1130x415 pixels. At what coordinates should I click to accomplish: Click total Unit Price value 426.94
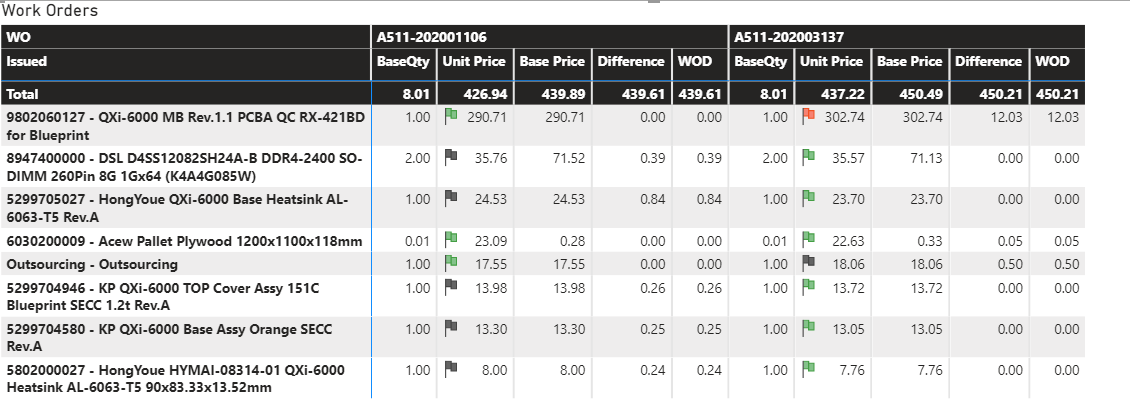tap(487, 94)
